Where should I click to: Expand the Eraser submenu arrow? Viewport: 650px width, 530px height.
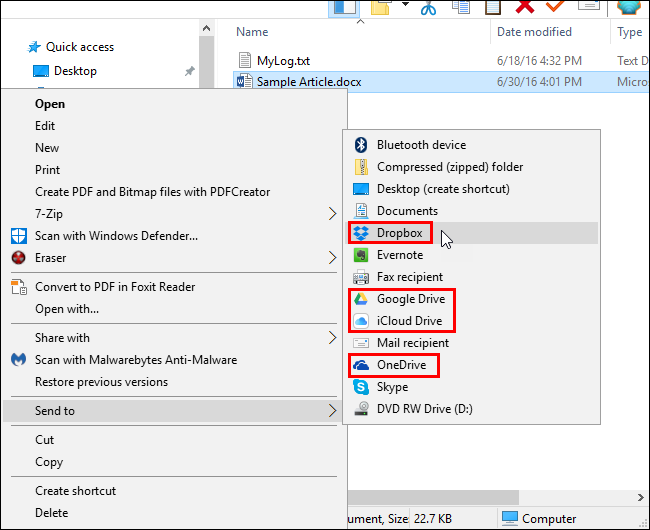pos(332,258)
